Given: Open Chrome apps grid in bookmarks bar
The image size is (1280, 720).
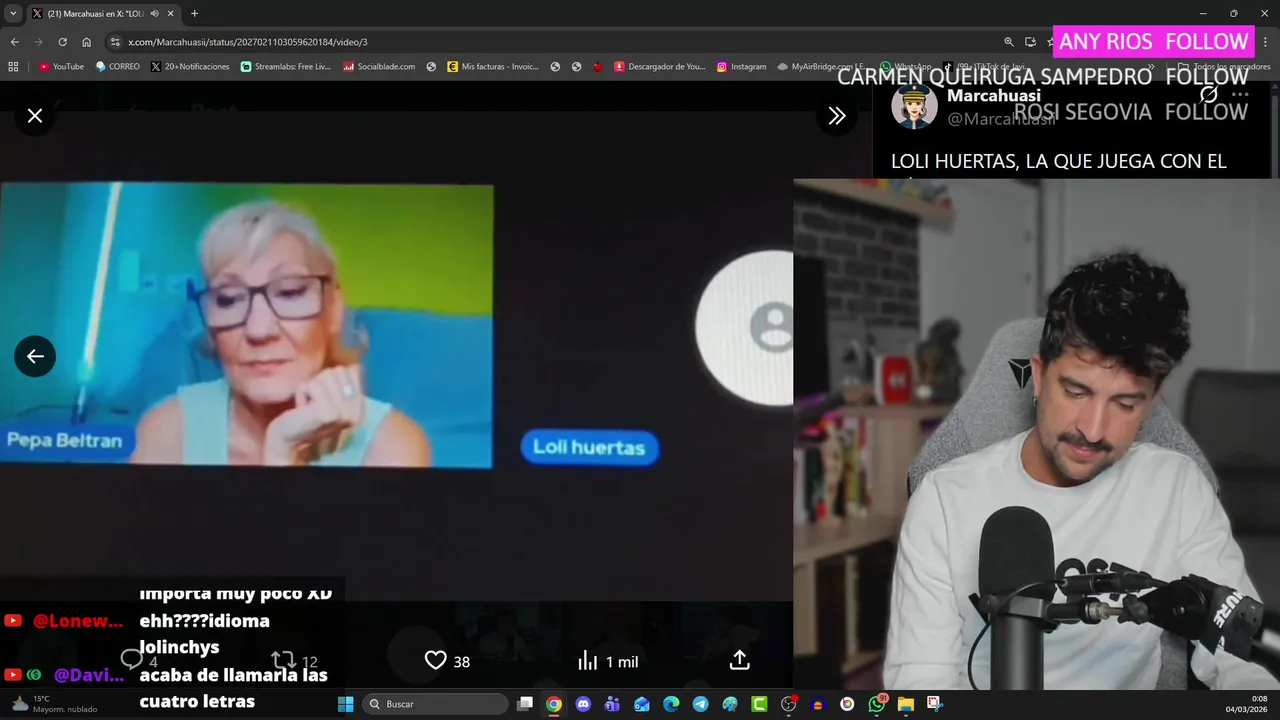Looking at the screenshot, I should point(13,67).
